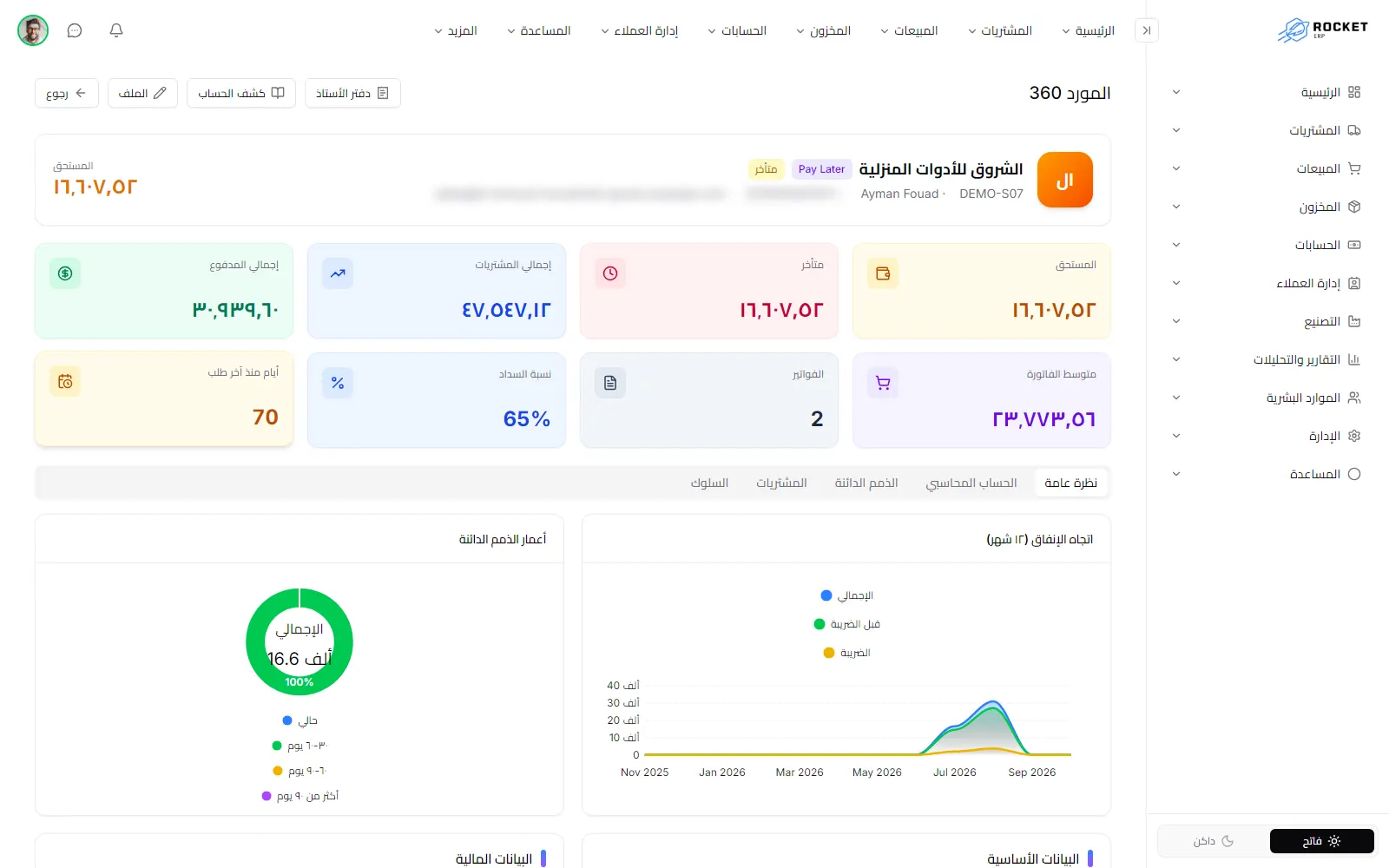Viewport: 1389px width, 868px height.
Task: Click the الملف edit button
Action: [x=142, y=93]
